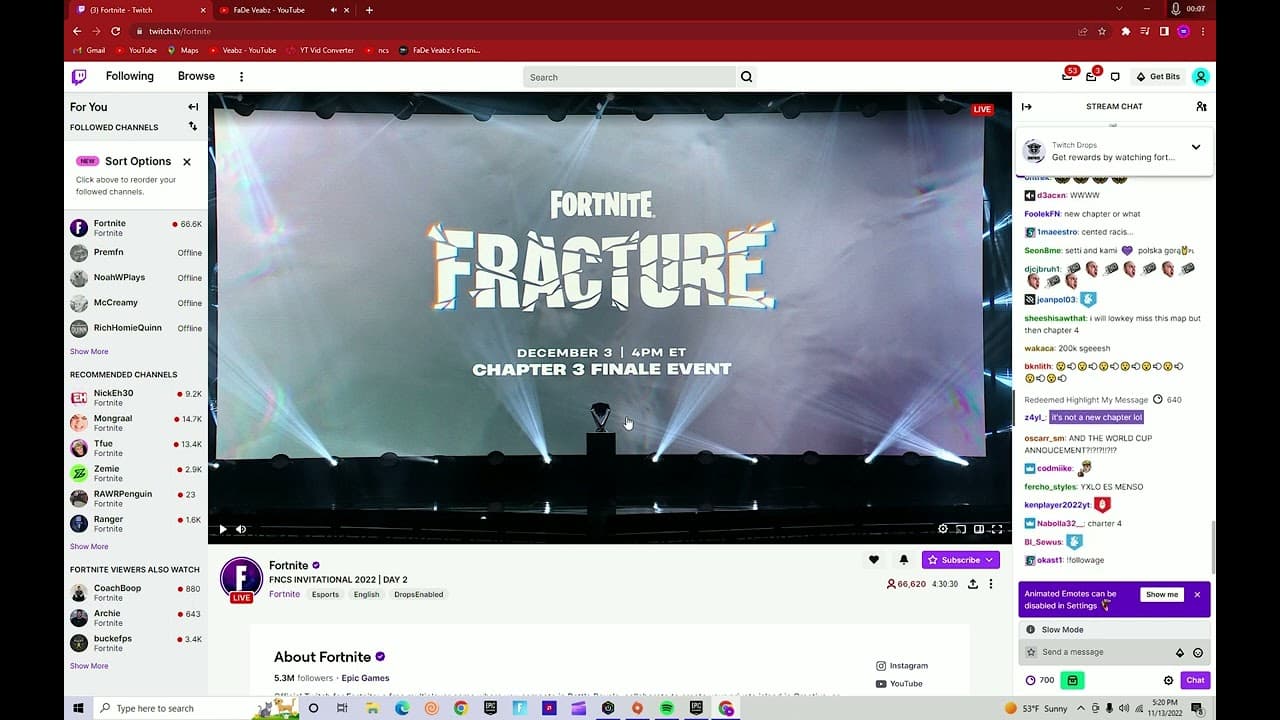Click the DropsEnabled tag
Image resolution: width=1280 pixels, height=720 pixels.
point(418,594)
